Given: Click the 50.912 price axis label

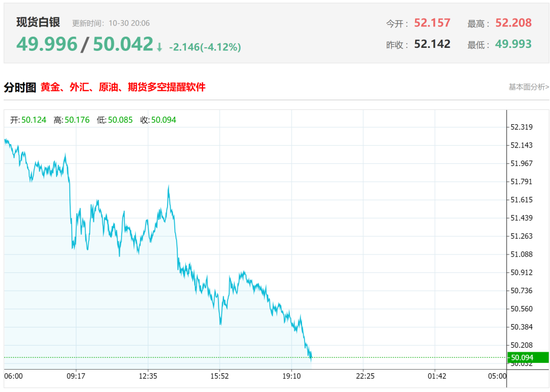Looking at the screenshot, I should [522, 272].
